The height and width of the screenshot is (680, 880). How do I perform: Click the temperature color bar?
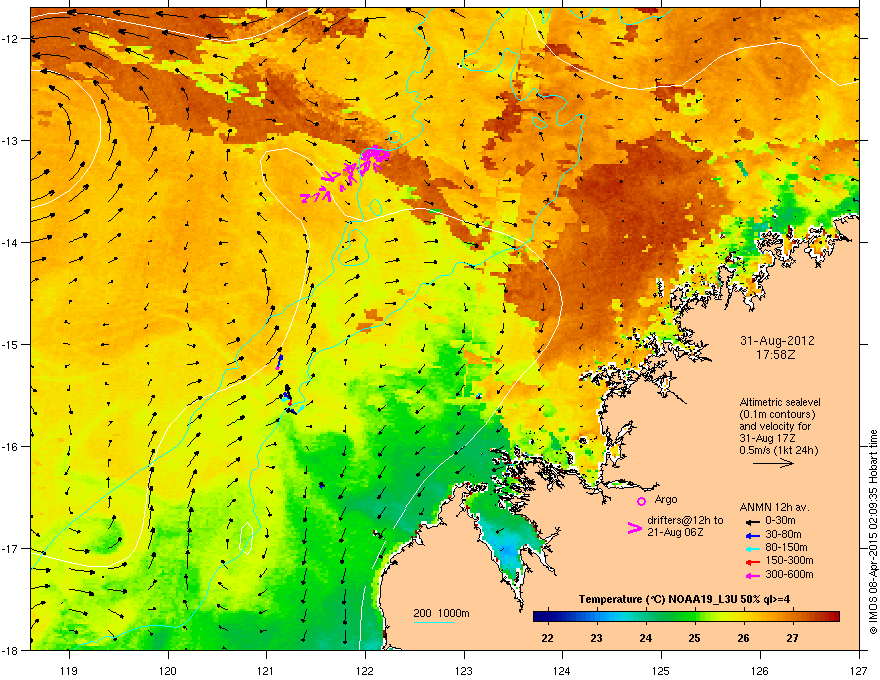pyautogui.click(x=686, y=617)
